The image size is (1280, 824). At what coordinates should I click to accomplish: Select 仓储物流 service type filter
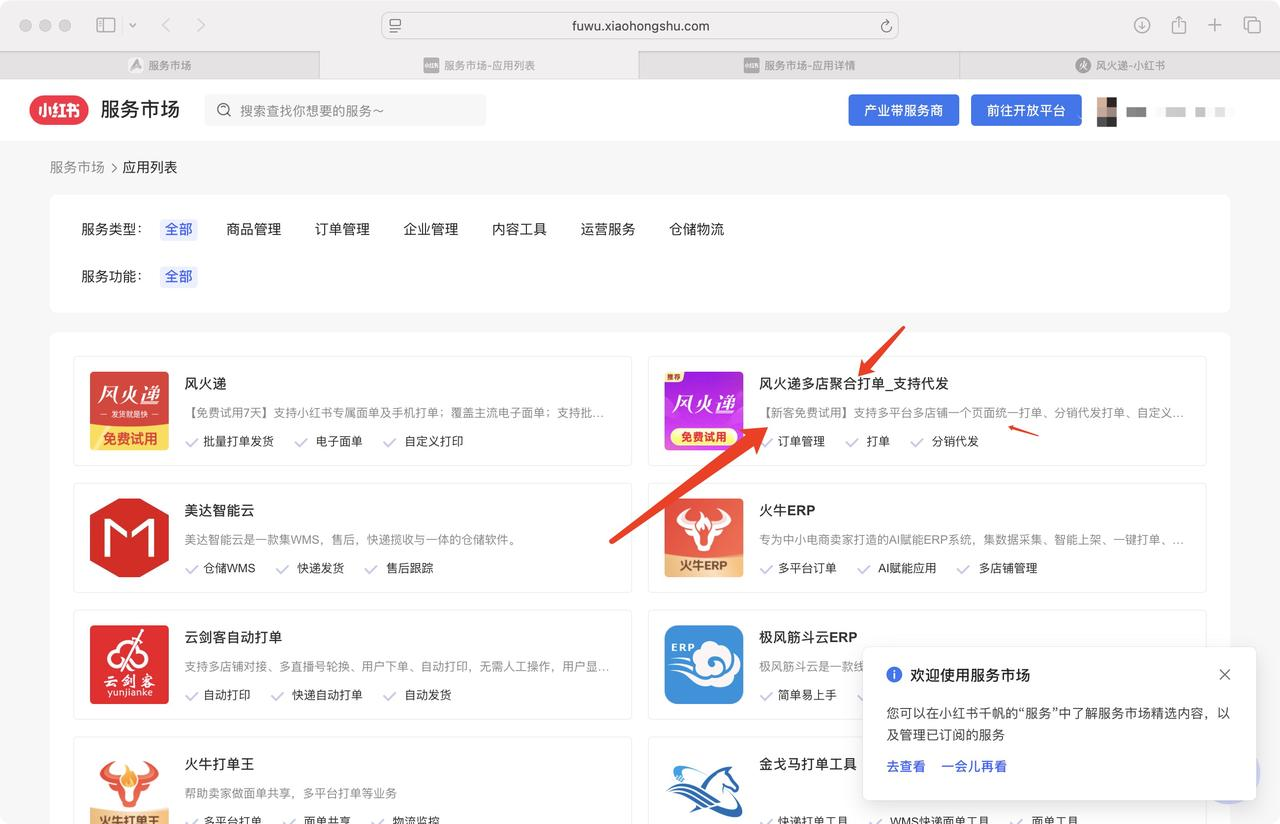[696, 229]
